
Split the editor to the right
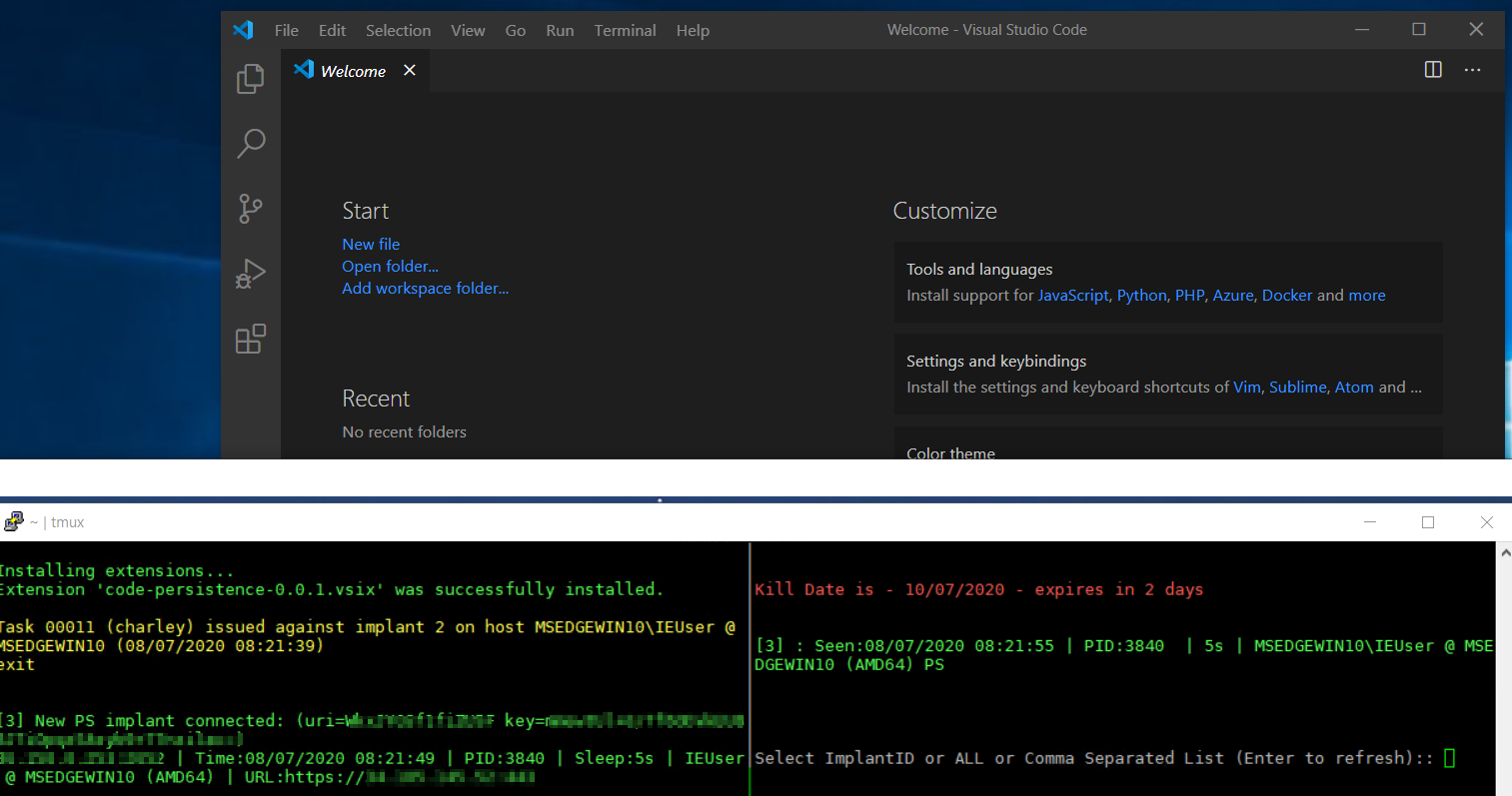tap(1433, 70)
